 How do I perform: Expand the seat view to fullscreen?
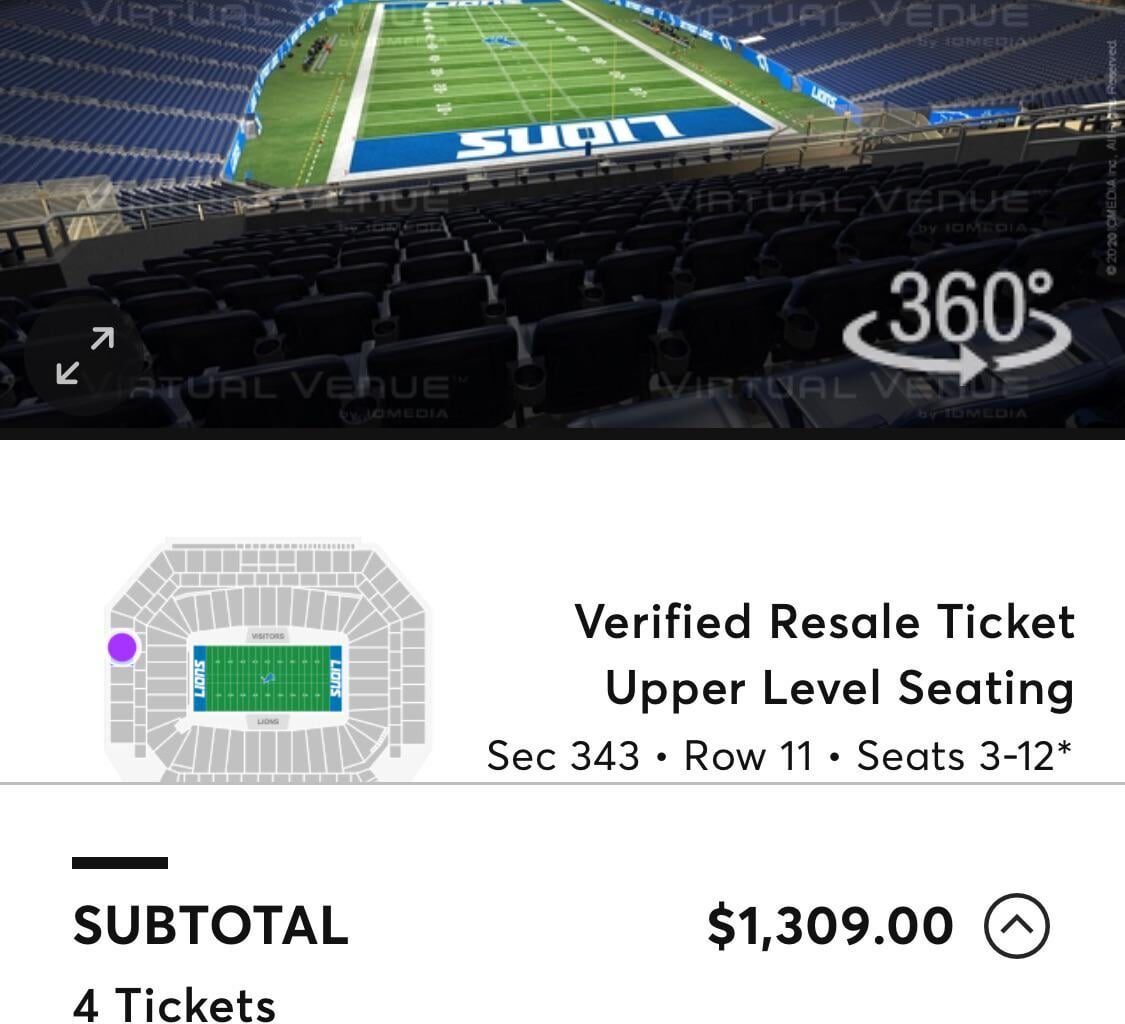tap(85, 357)
